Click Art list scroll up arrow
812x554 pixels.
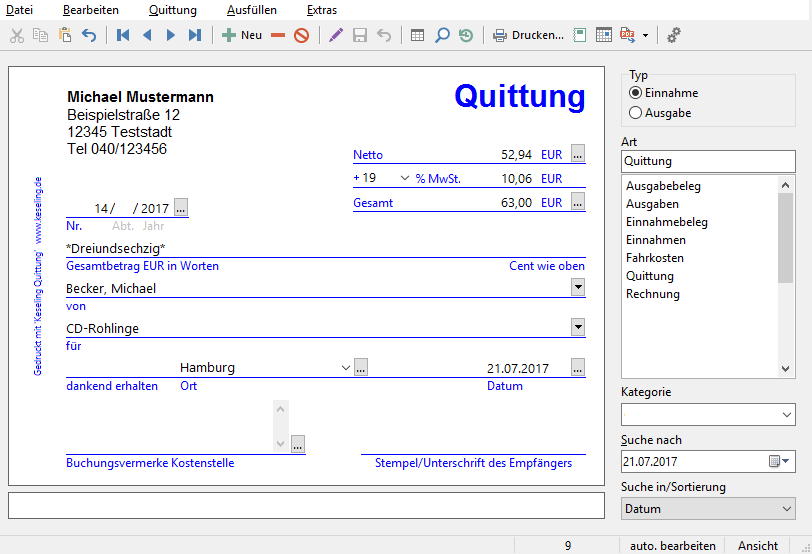(x=786, y=185)
